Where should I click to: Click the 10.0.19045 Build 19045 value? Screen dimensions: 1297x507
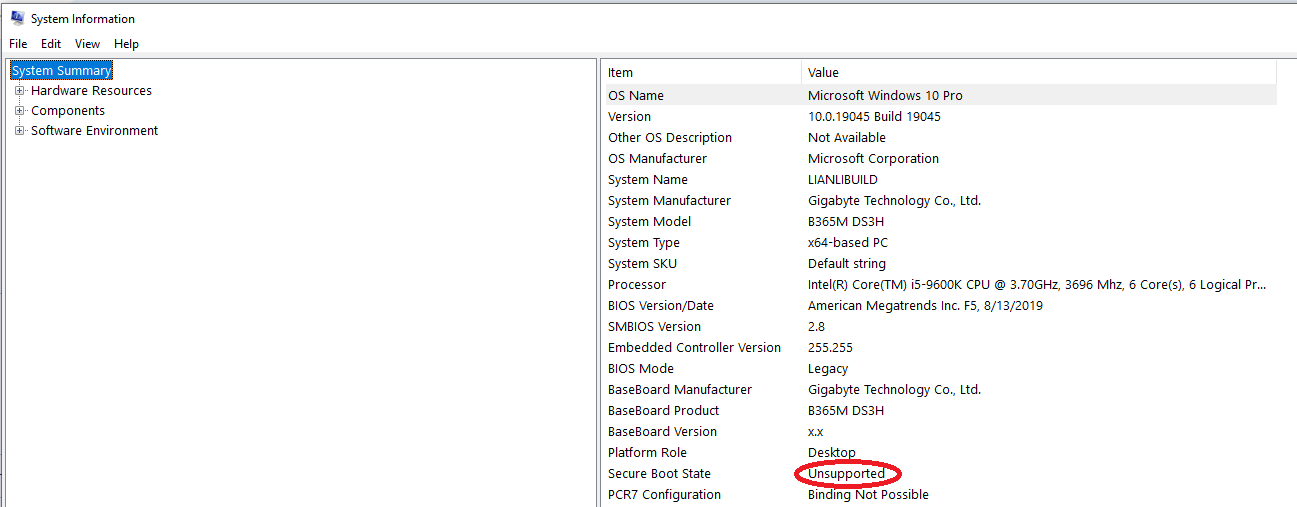pos(874,117)
